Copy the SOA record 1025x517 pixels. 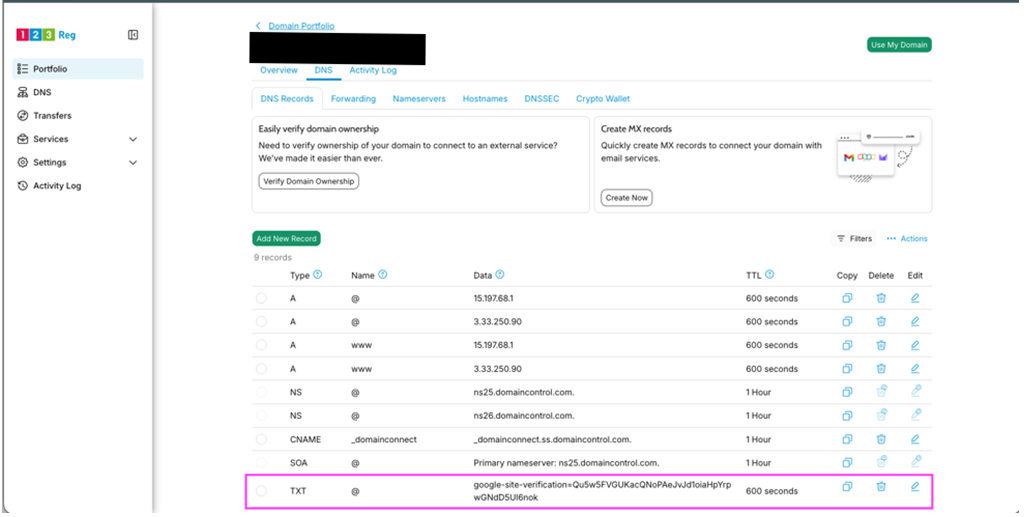click(847, 463)
